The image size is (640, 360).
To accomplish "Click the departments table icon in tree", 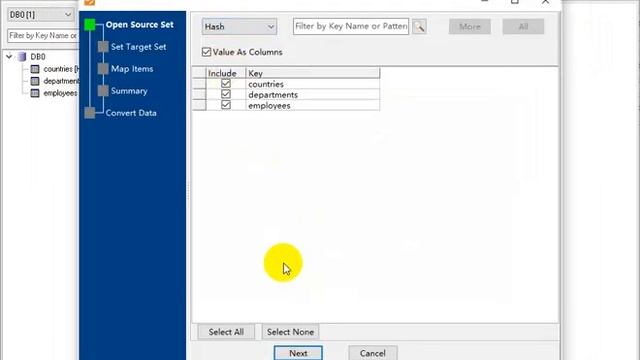I will [x=35, y=81].
